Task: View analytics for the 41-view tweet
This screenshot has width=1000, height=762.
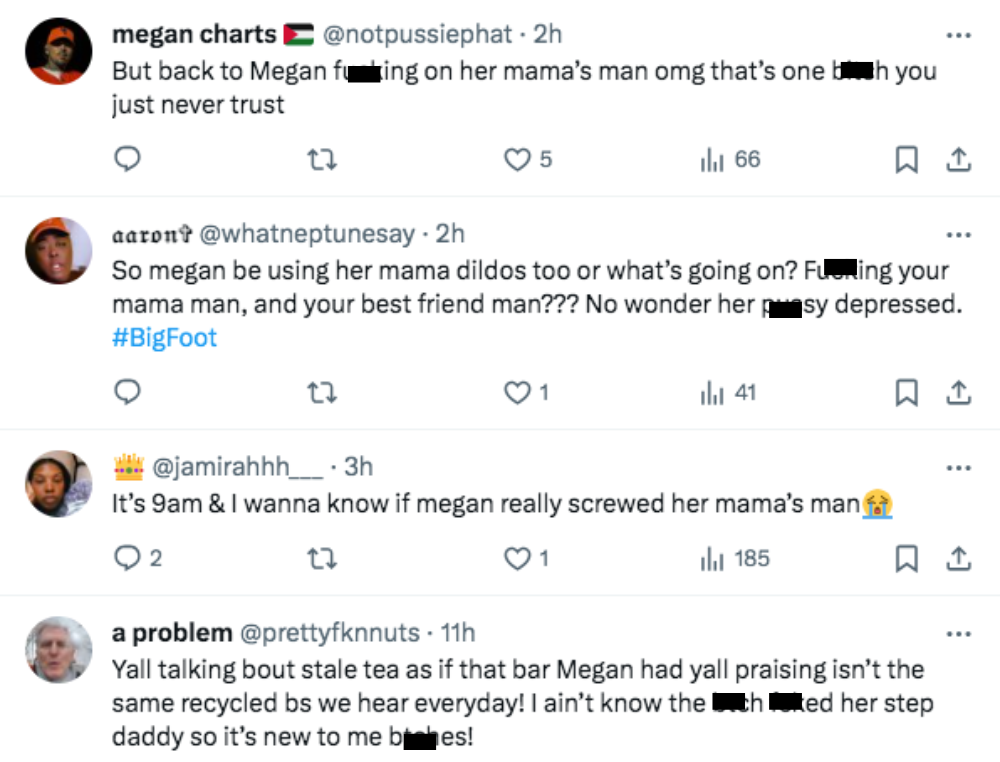Action: (730, 392)
